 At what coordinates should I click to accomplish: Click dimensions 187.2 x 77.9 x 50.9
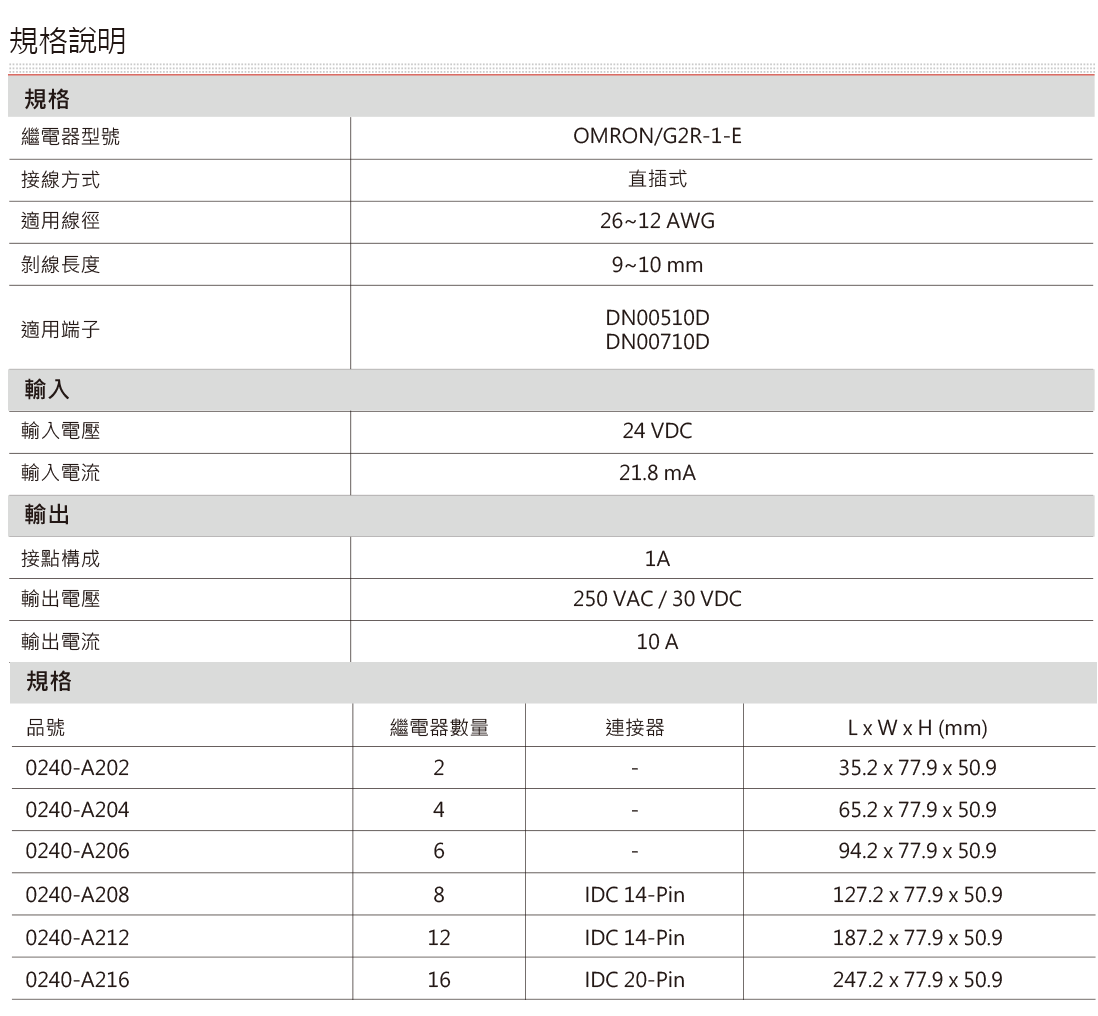pos(917,937)
